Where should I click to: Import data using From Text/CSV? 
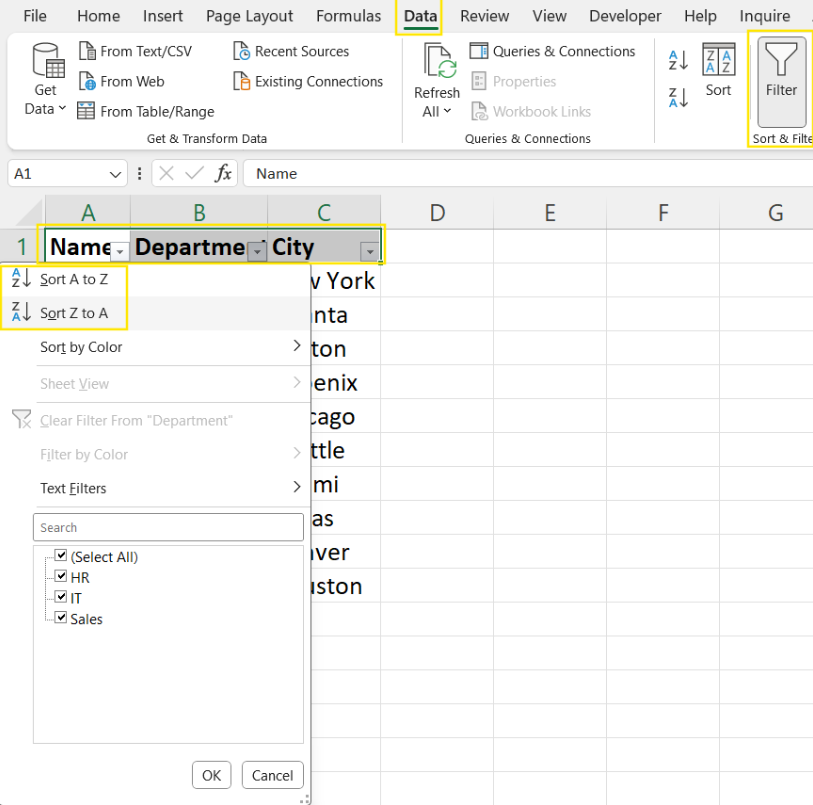pyautogui.click(x=137, y=51)
